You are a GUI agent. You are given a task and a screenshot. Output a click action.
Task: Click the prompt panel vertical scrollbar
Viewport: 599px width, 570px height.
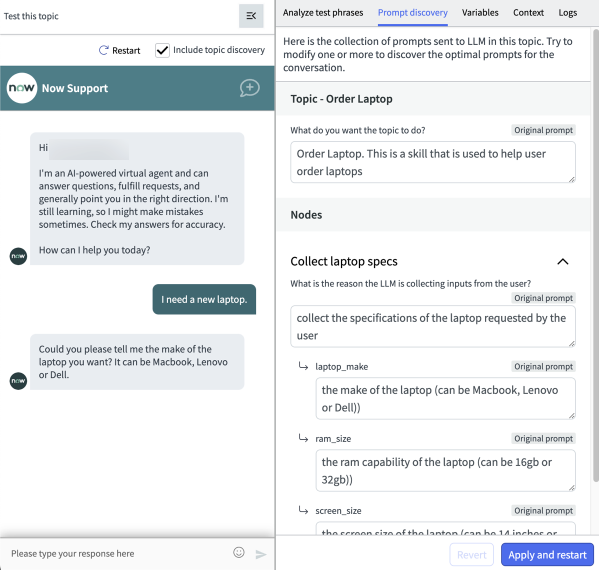(x=596, y=254)
